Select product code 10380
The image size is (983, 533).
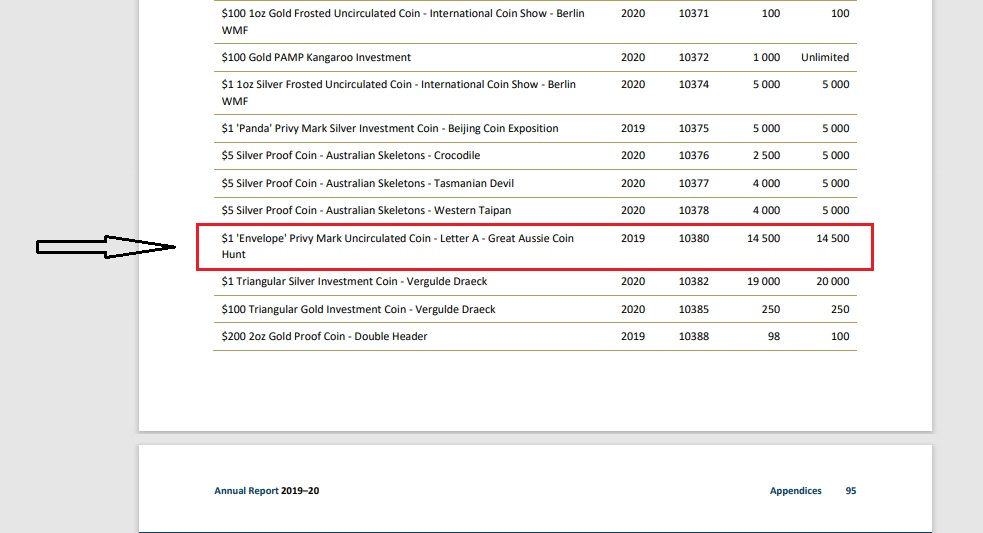[694, 238]
